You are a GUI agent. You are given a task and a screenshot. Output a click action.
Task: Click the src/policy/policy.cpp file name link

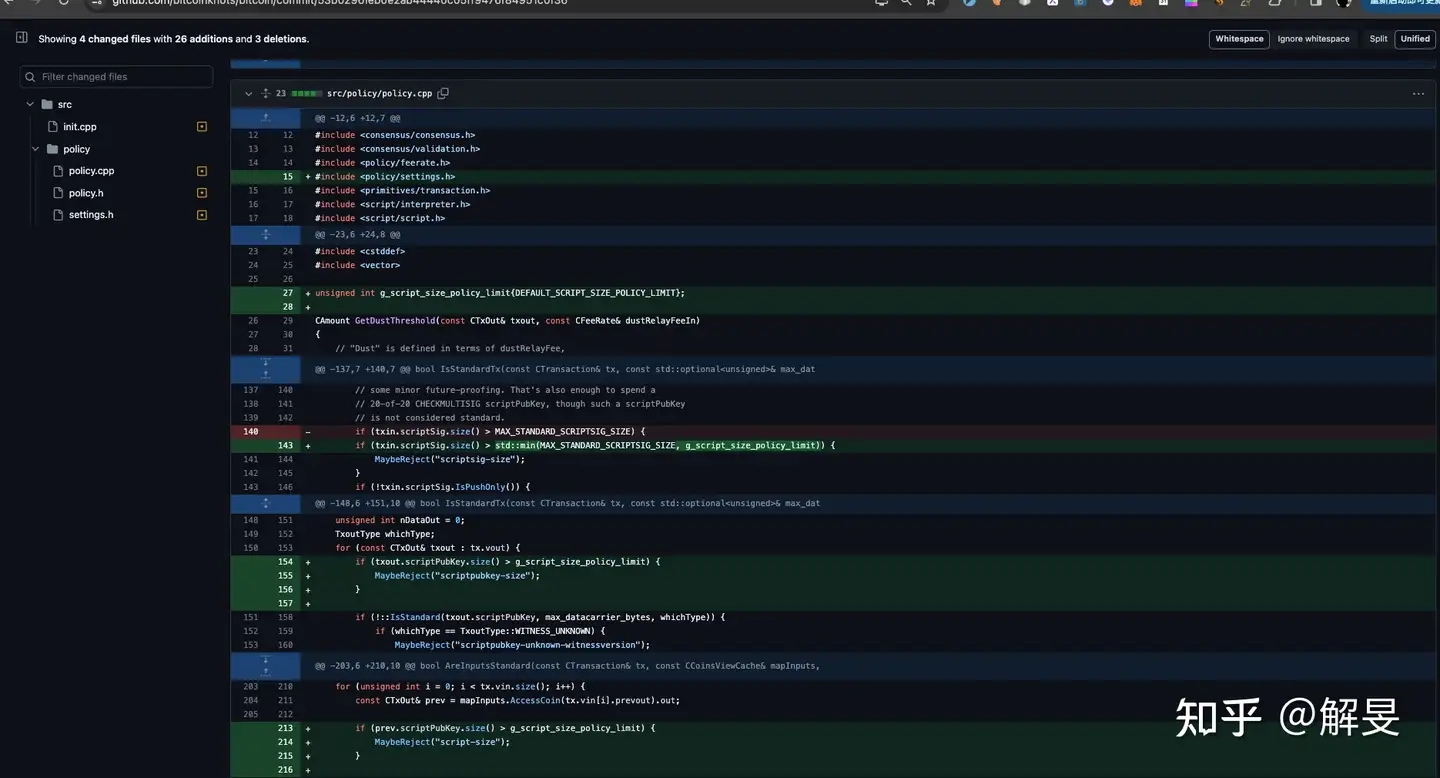tap(379, 93)
